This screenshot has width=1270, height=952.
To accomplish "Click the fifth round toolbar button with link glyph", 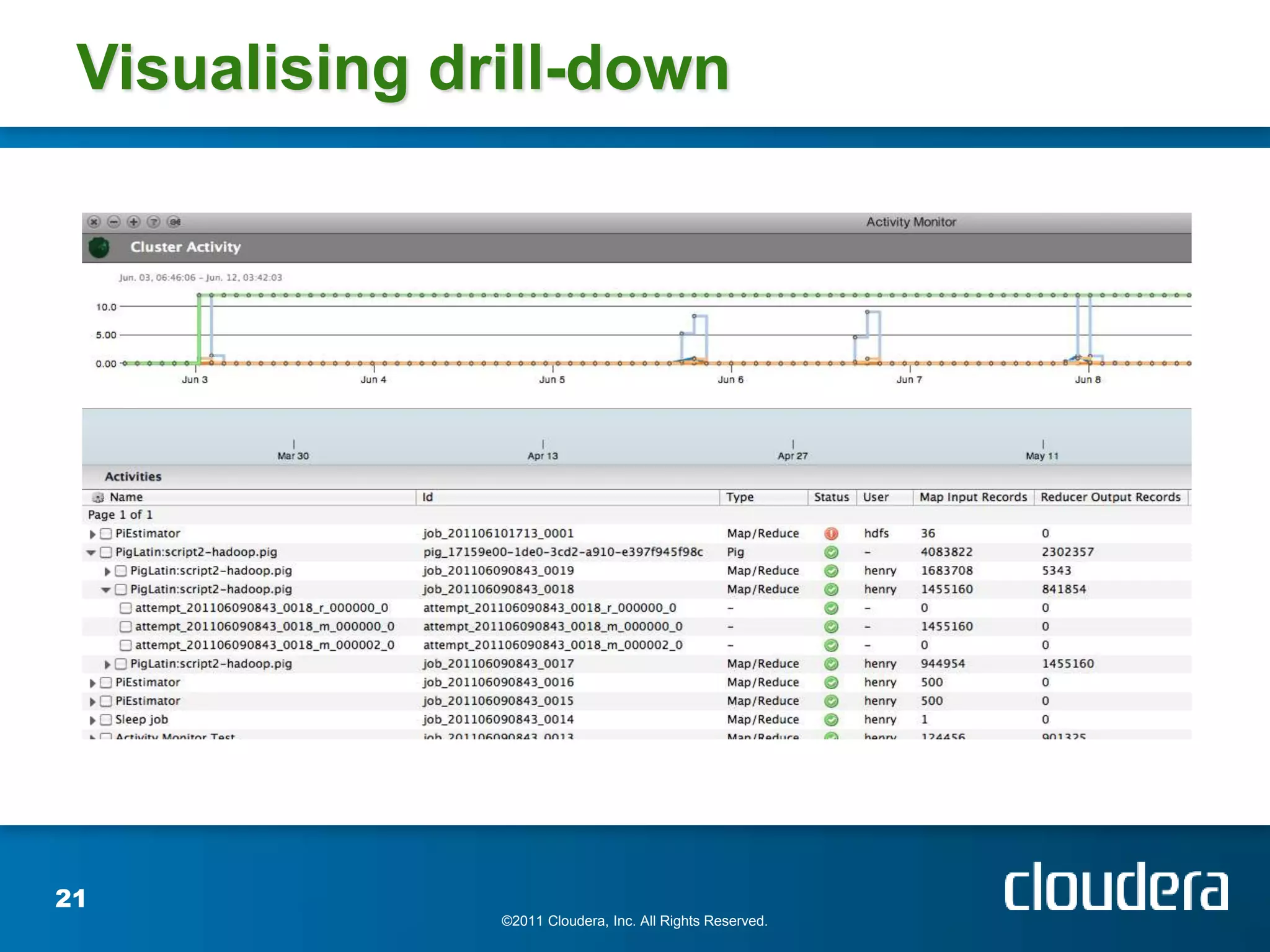I will (174, 222).
